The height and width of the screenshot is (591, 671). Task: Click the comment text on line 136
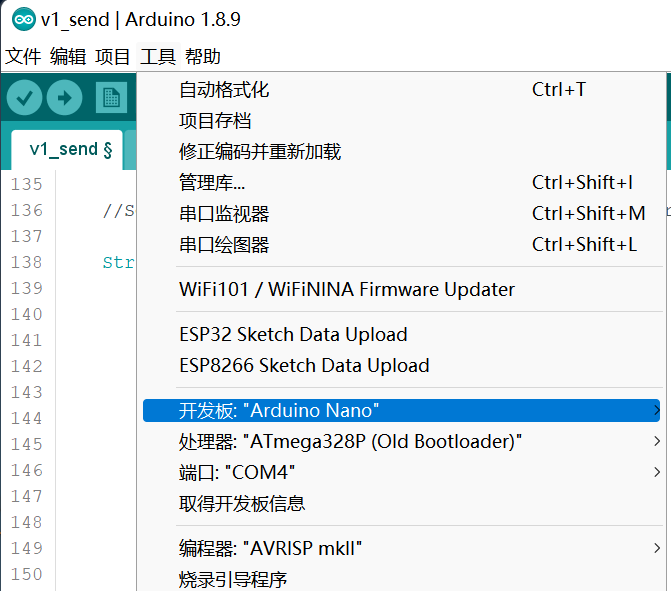pos(119,211)
